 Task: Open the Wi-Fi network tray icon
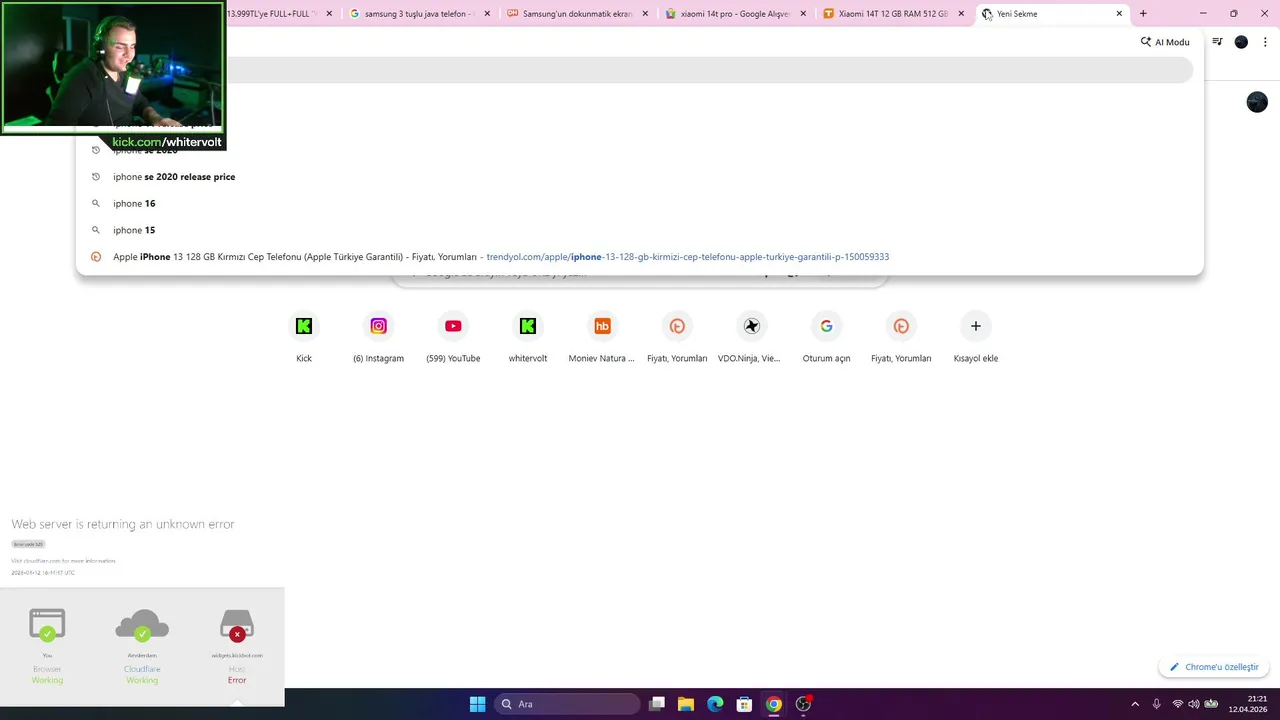click(1177, 704)
